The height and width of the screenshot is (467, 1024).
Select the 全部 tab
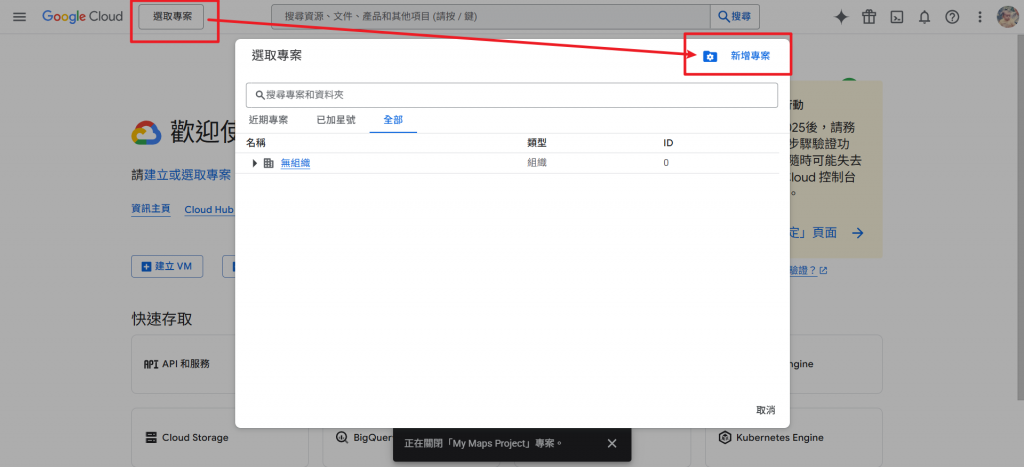393,120
